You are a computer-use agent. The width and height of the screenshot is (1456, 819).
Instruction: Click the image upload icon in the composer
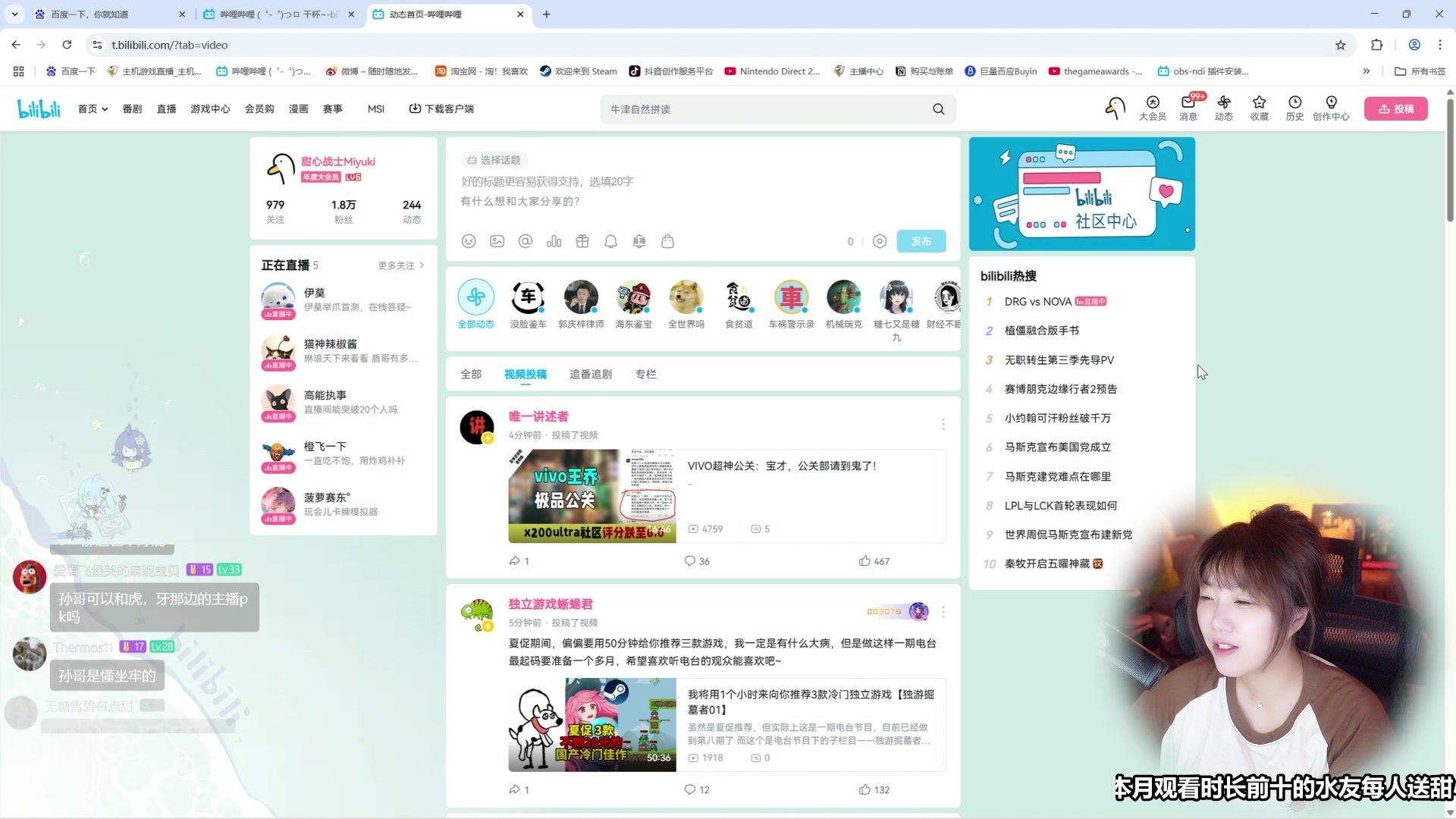tap(497, 241)
